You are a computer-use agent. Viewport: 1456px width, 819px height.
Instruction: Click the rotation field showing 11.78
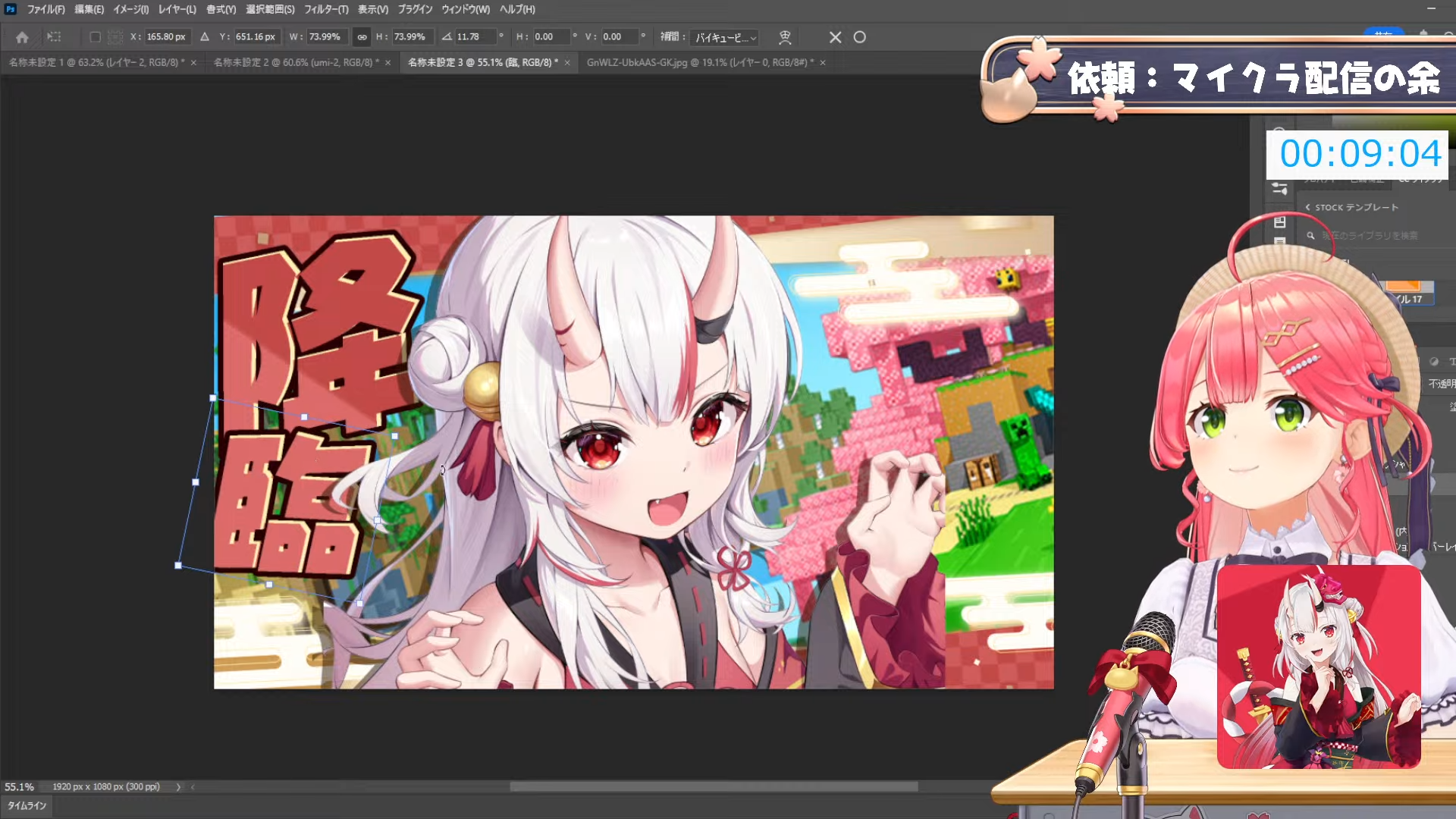[475, 36]
